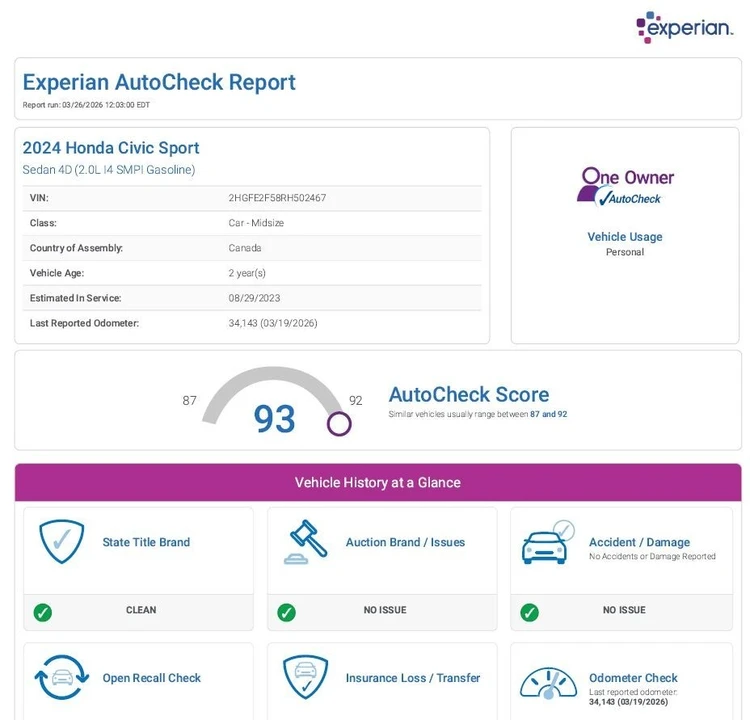Screen dimensions: 750x720
Task: Click Country of Assembly value Canada
Action: coord(245,248)
